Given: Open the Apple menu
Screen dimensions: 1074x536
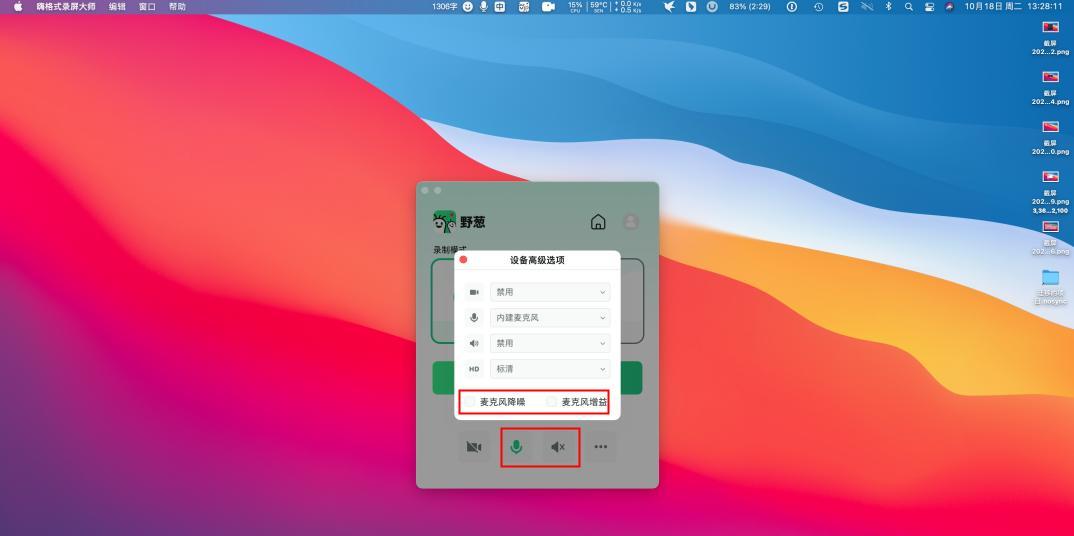Looking at the screenshot, I should tap(18, 6).
